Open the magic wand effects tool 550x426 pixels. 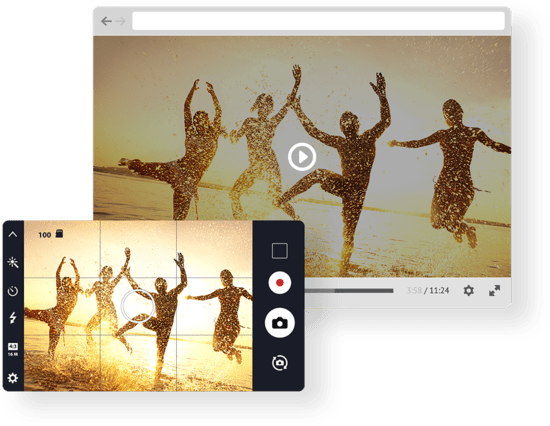(x=13, y=262)
